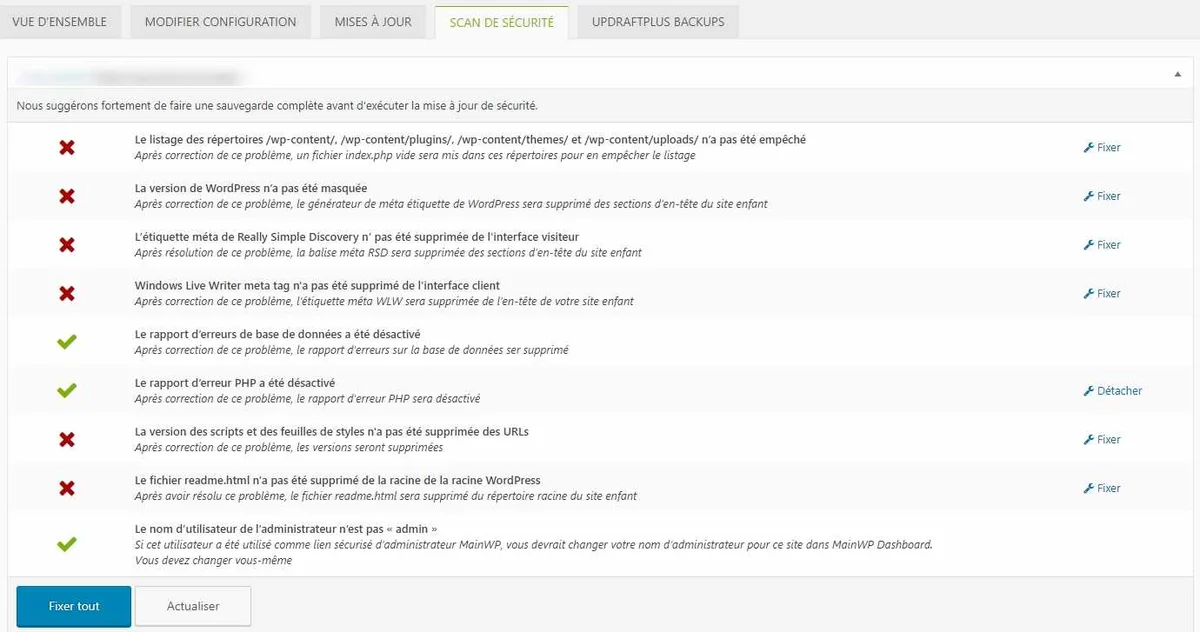Click red X beside readme.html row
Image resolution: width=1200 pixels, height=632 pixels.
click(66, 489)
